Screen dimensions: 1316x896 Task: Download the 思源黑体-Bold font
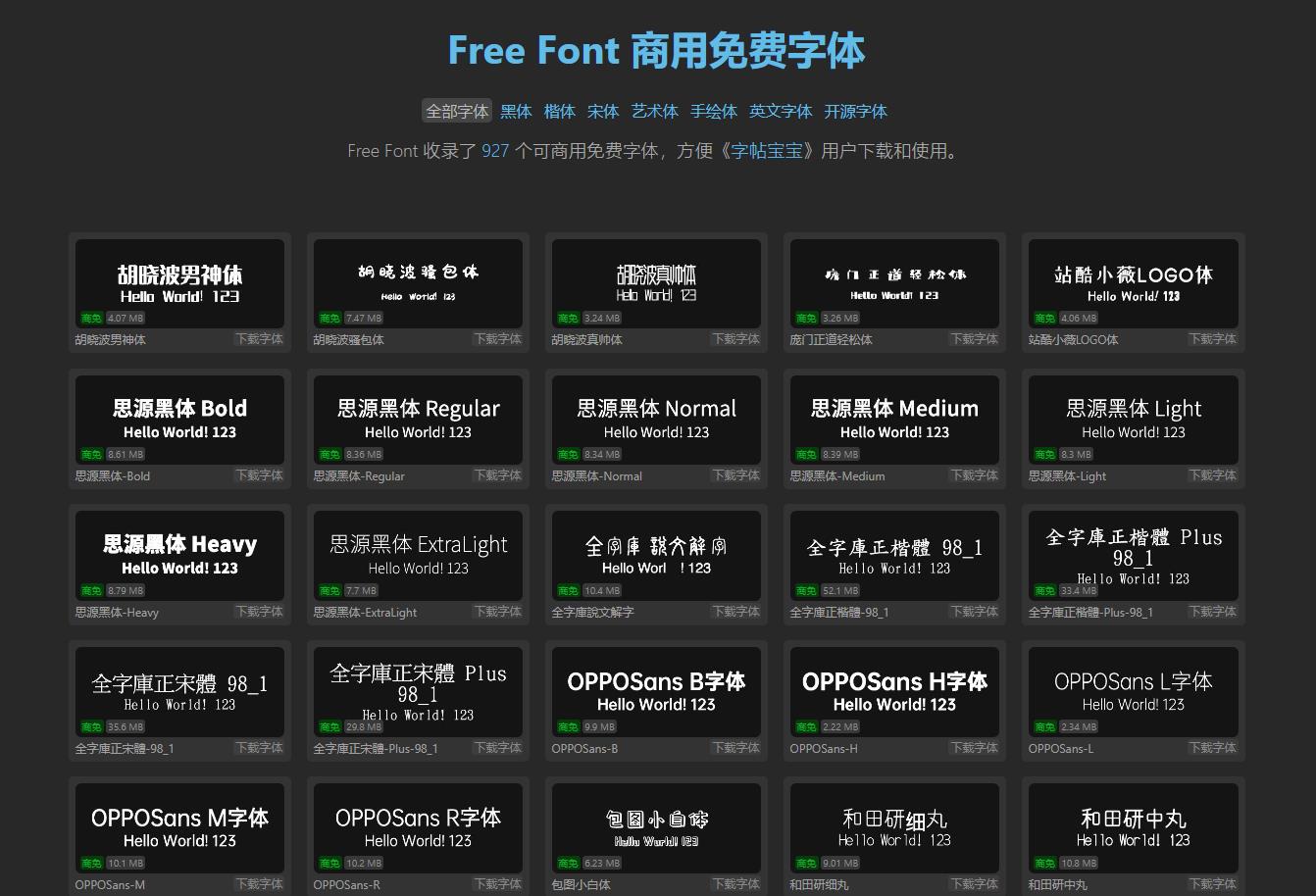click(x=259, y=474)
